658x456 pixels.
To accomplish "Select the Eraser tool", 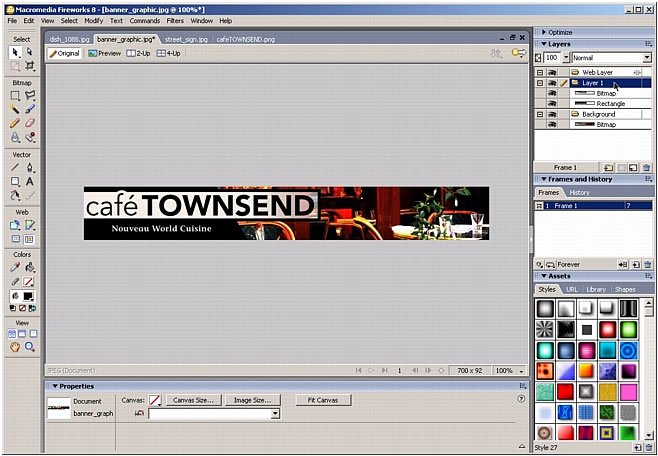I will [29, 123].
